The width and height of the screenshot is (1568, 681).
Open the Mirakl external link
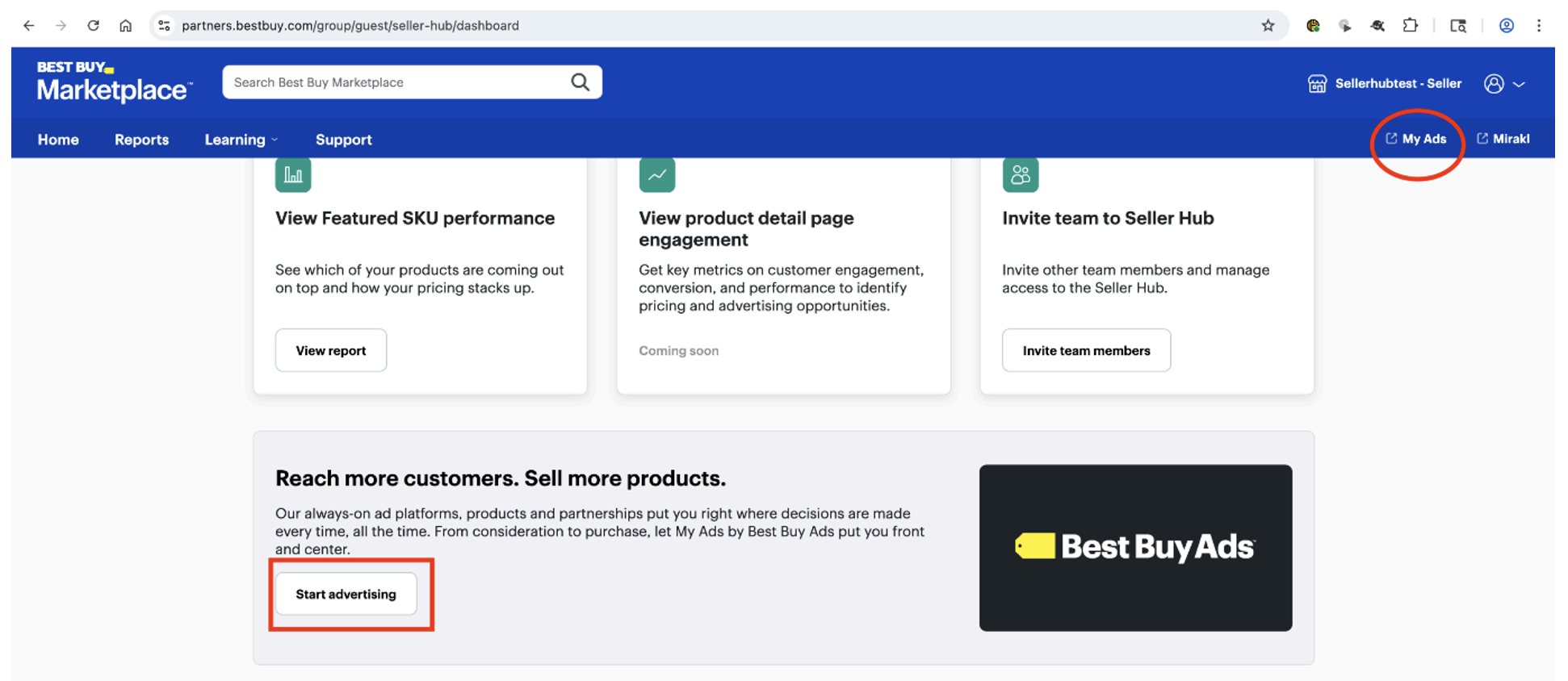point(1503,139)
